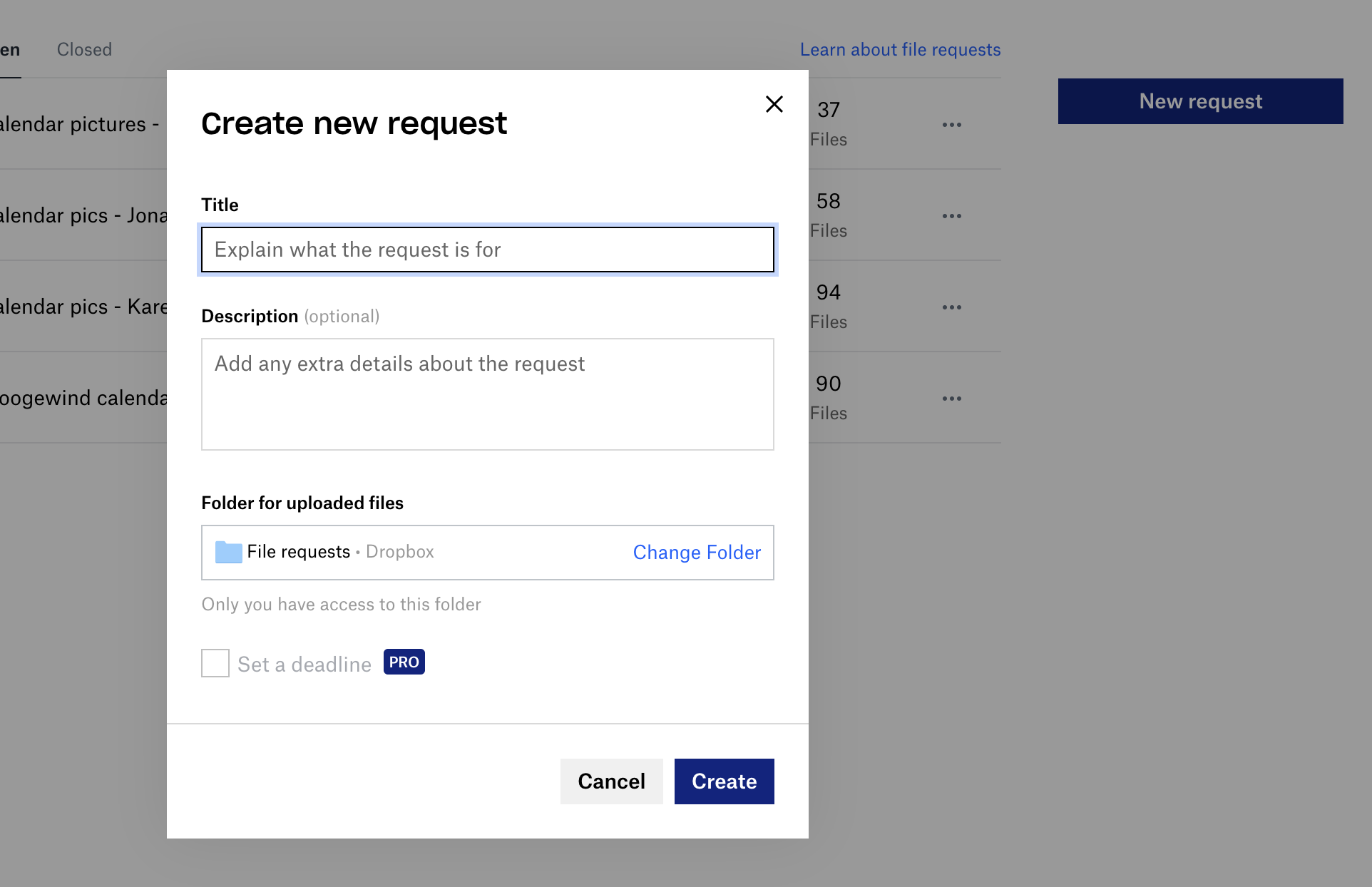Select the oogewind calendar request row

82,398
